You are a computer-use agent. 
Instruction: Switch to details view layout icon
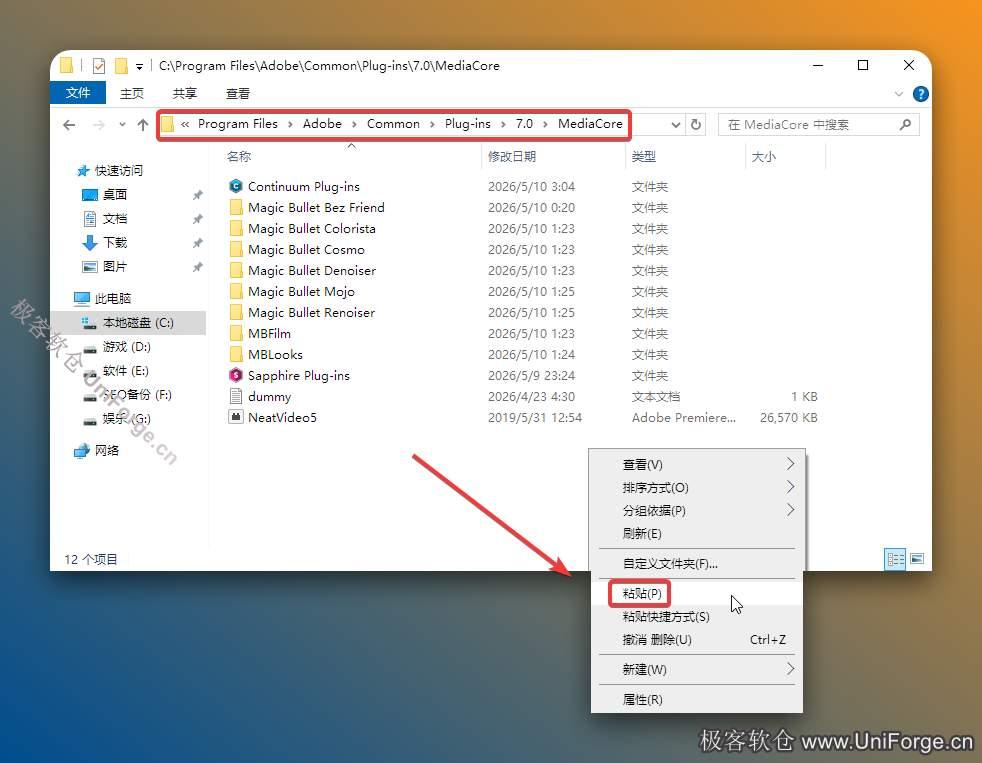pyautogui.click(x=895, y=558)
